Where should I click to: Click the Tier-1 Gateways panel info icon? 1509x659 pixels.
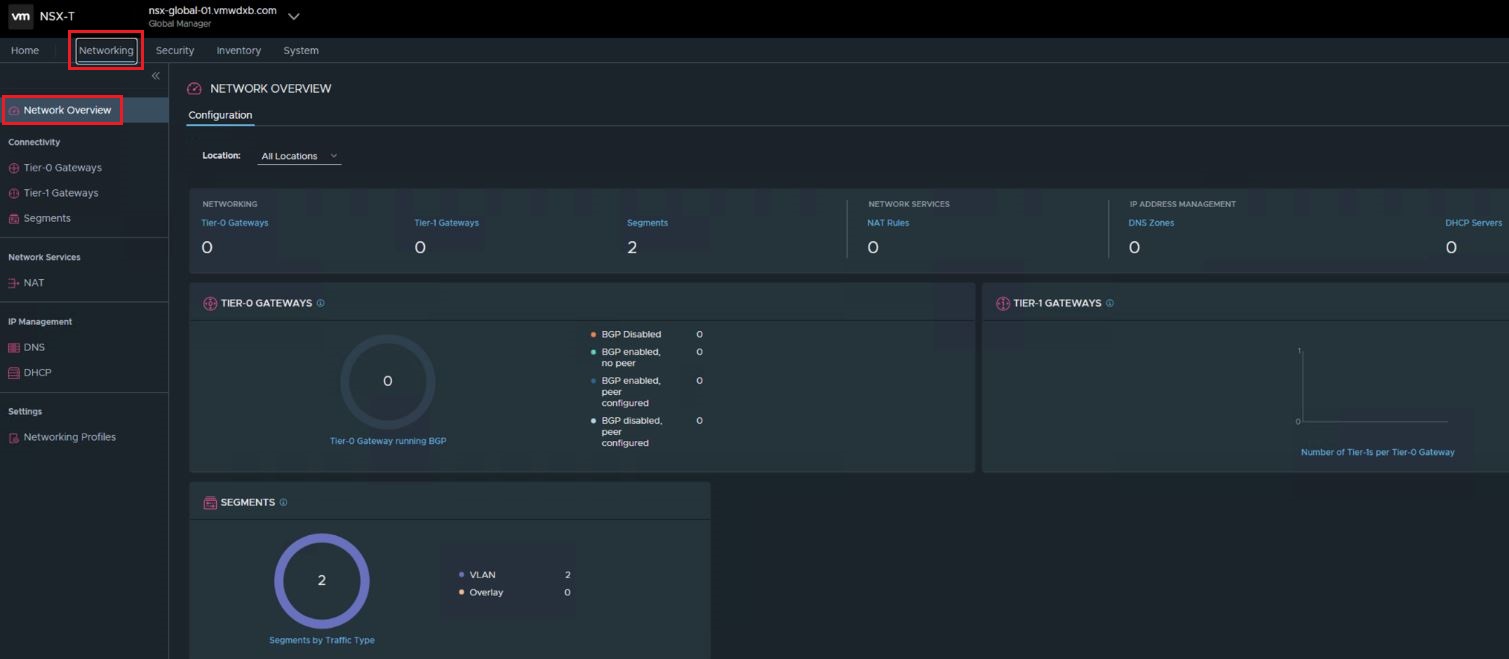click(x=1109, y=303)
